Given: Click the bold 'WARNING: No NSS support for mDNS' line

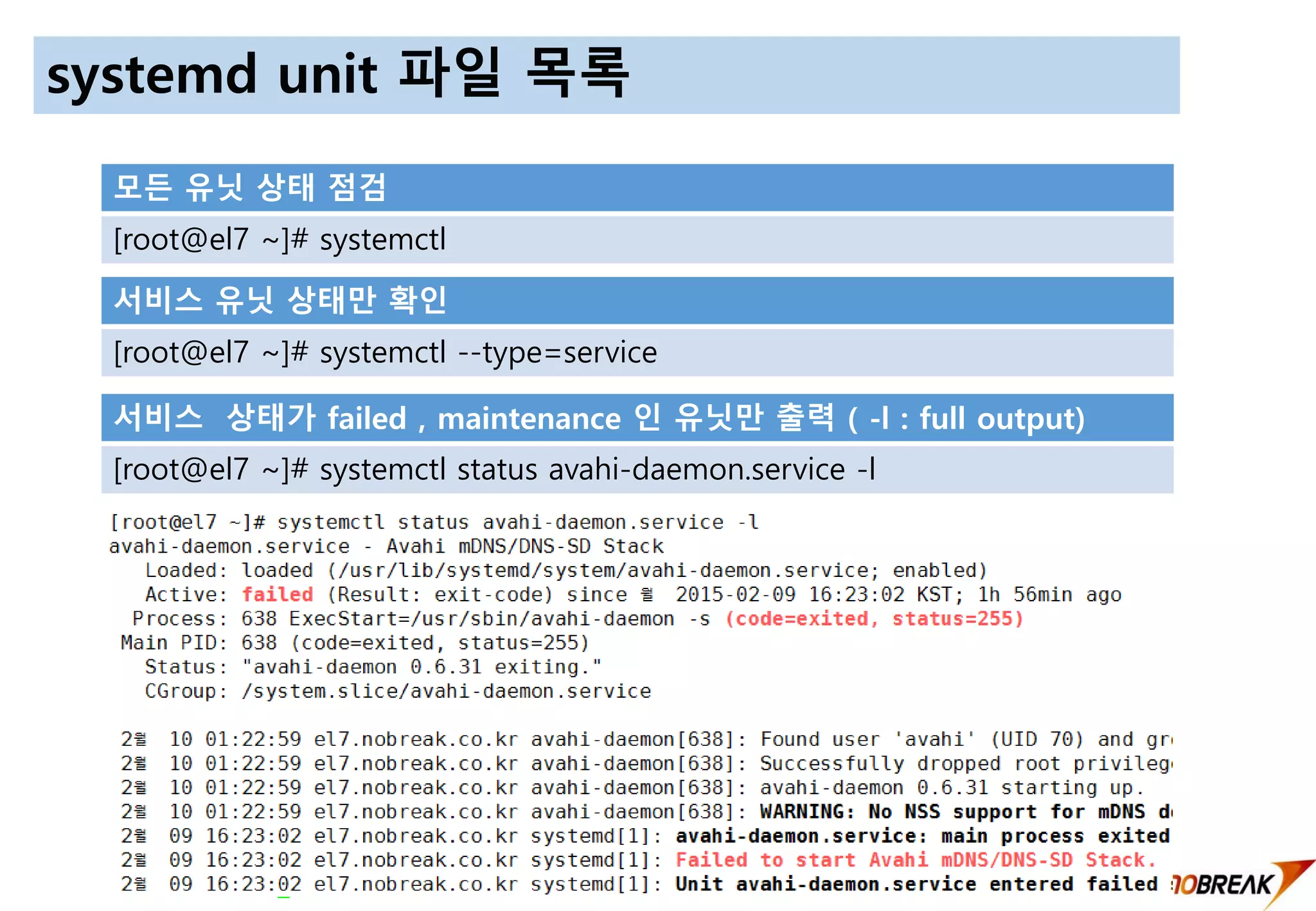Looking at the screenshot, I should pos(646,812).
